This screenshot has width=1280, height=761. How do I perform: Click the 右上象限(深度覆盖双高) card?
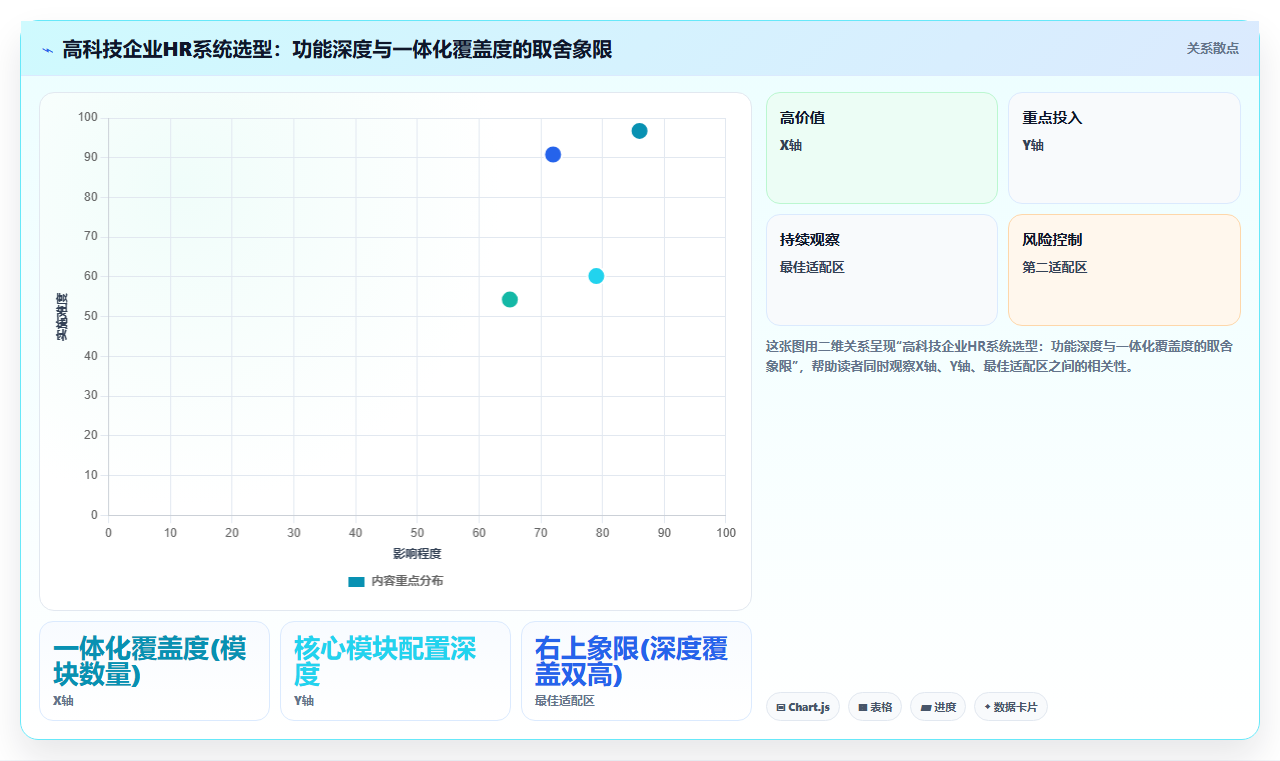coord(636,671)
